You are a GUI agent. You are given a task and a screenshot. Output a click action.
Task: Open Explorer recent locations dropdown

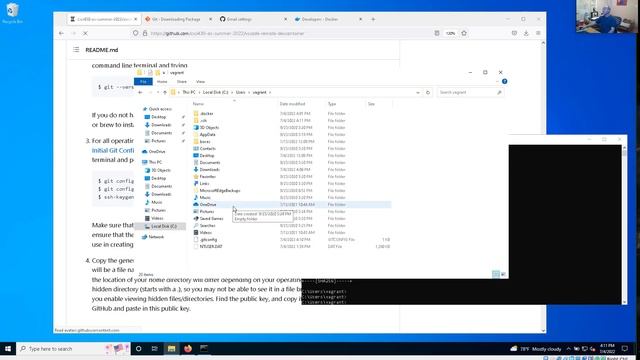pyautogui.click(x=158, y=93)
